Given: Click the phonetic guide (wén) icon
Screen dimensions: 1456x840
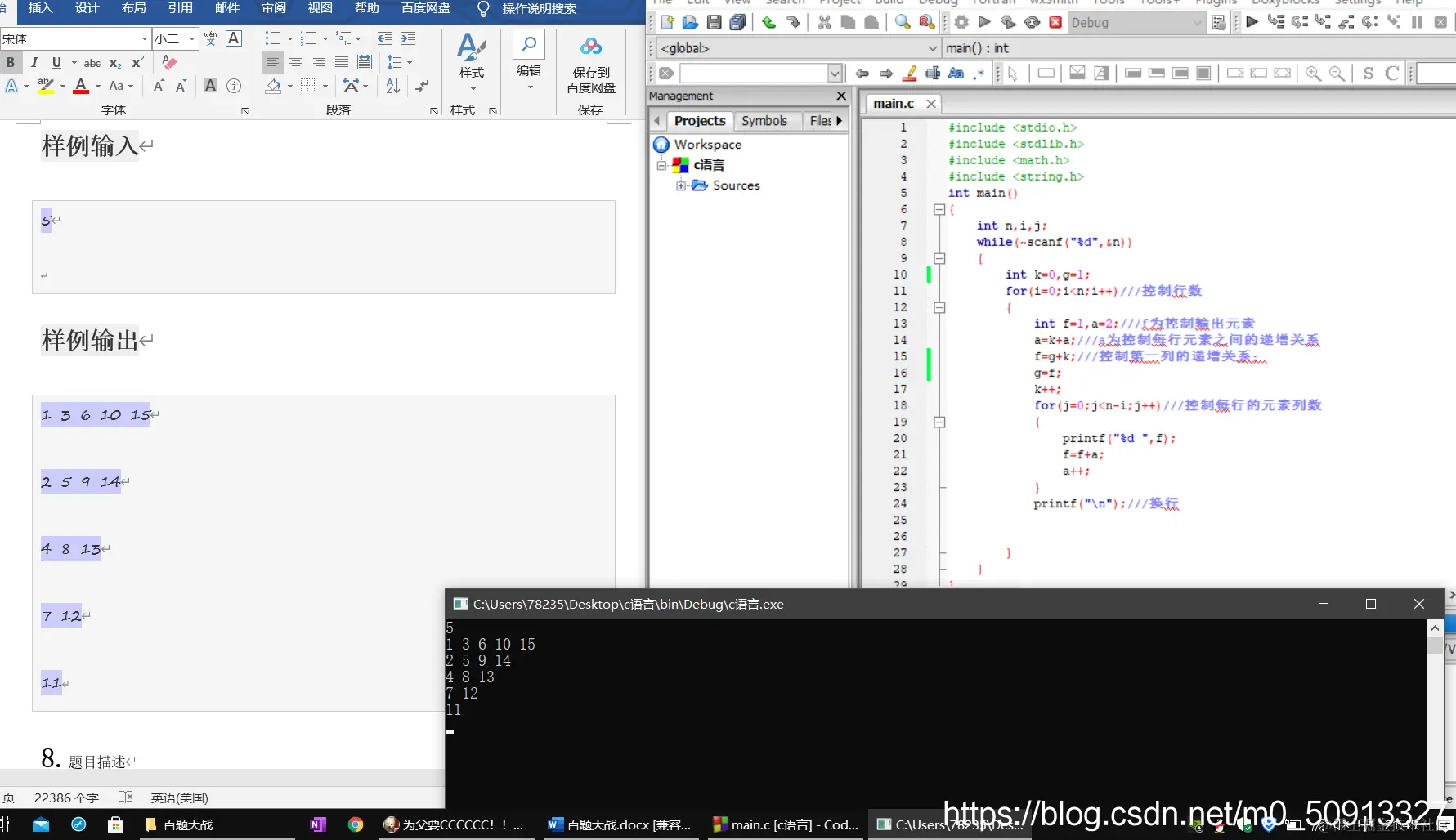Looking at the screenshot, I should click(x=211, y=38).
